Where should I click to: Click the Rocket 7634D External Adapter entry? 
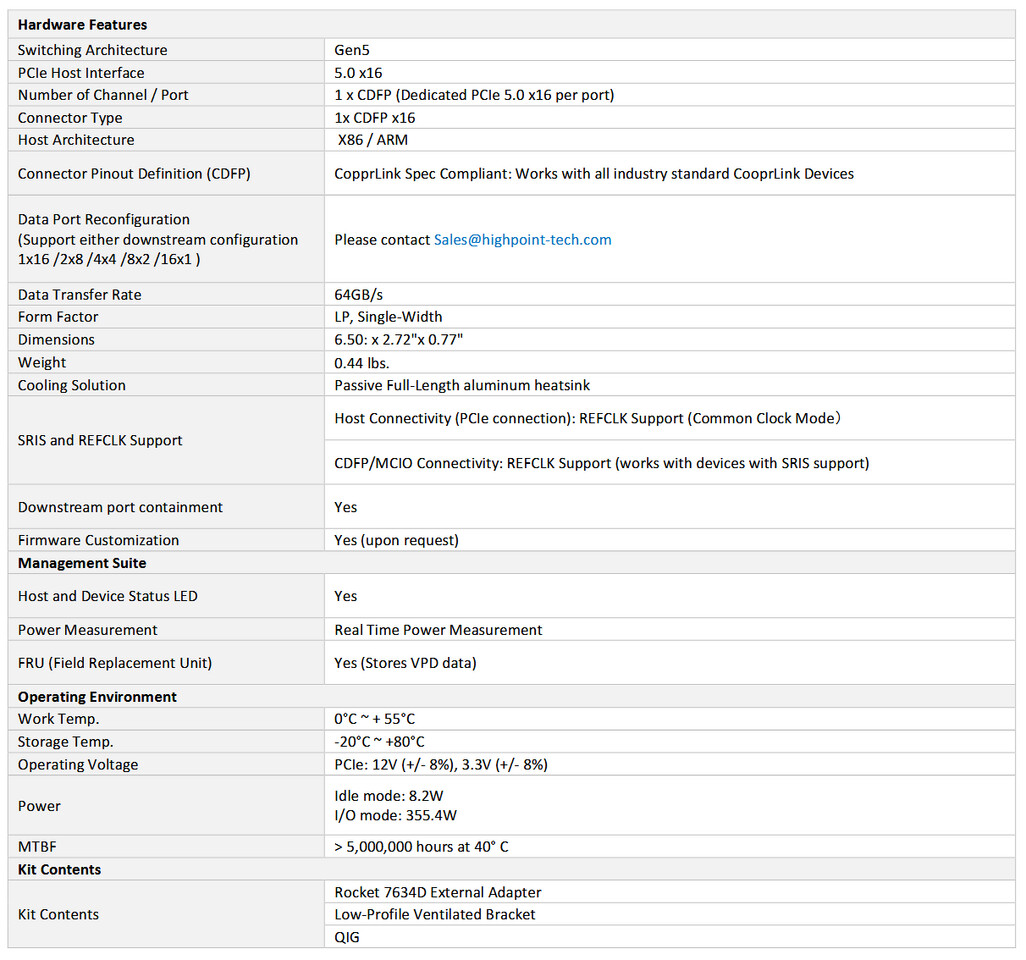438,893
